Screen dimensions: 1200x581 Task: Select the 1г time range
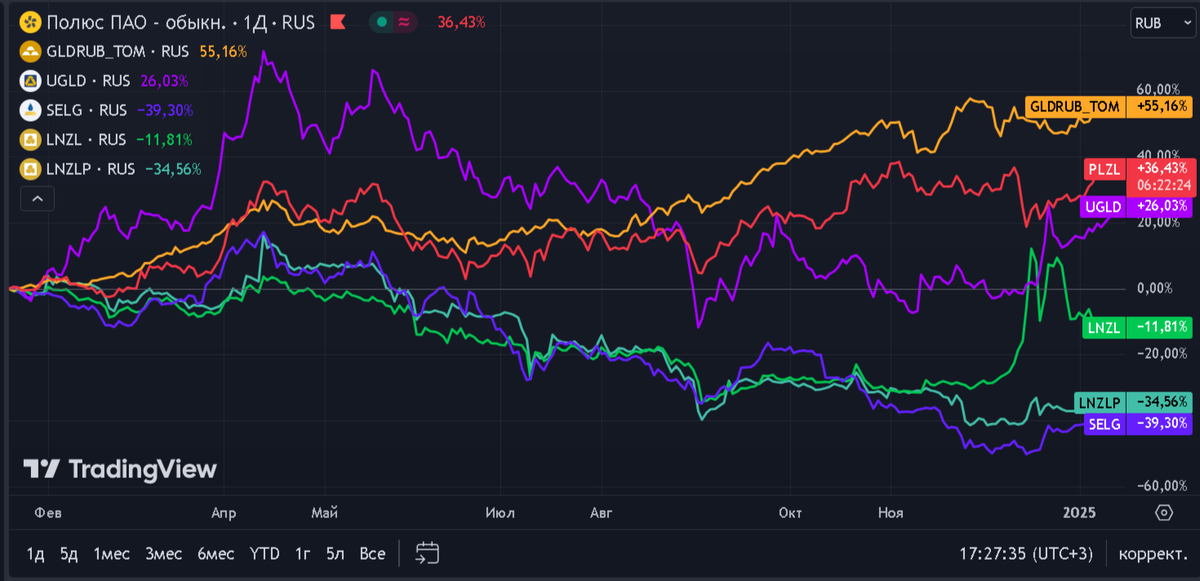point(302,553)
